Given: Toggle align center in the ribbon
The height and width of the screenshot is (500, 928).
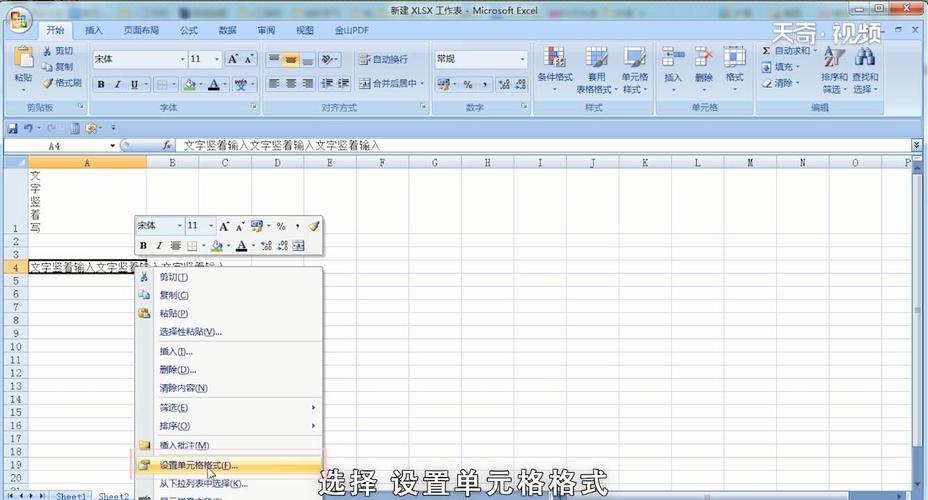Looking at the screenshot, I should pos(291,83).
